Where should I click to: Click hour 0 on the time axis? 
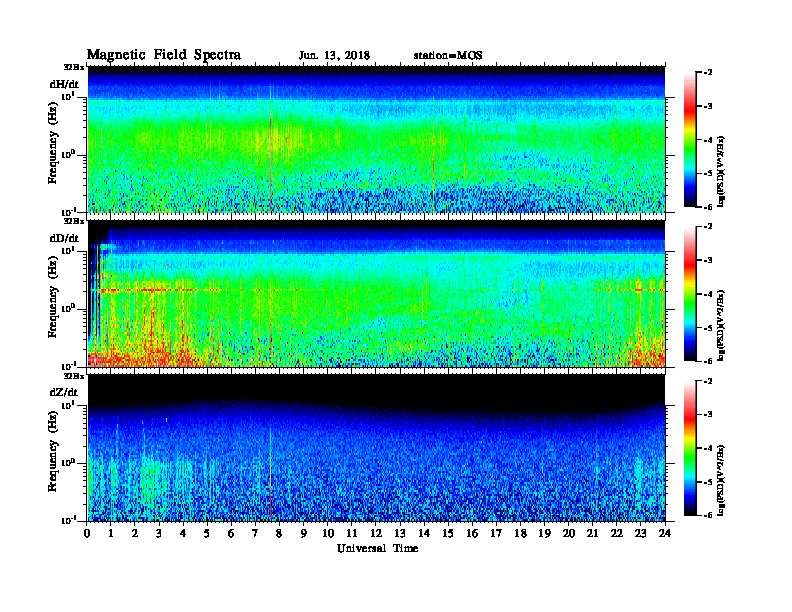87,533
